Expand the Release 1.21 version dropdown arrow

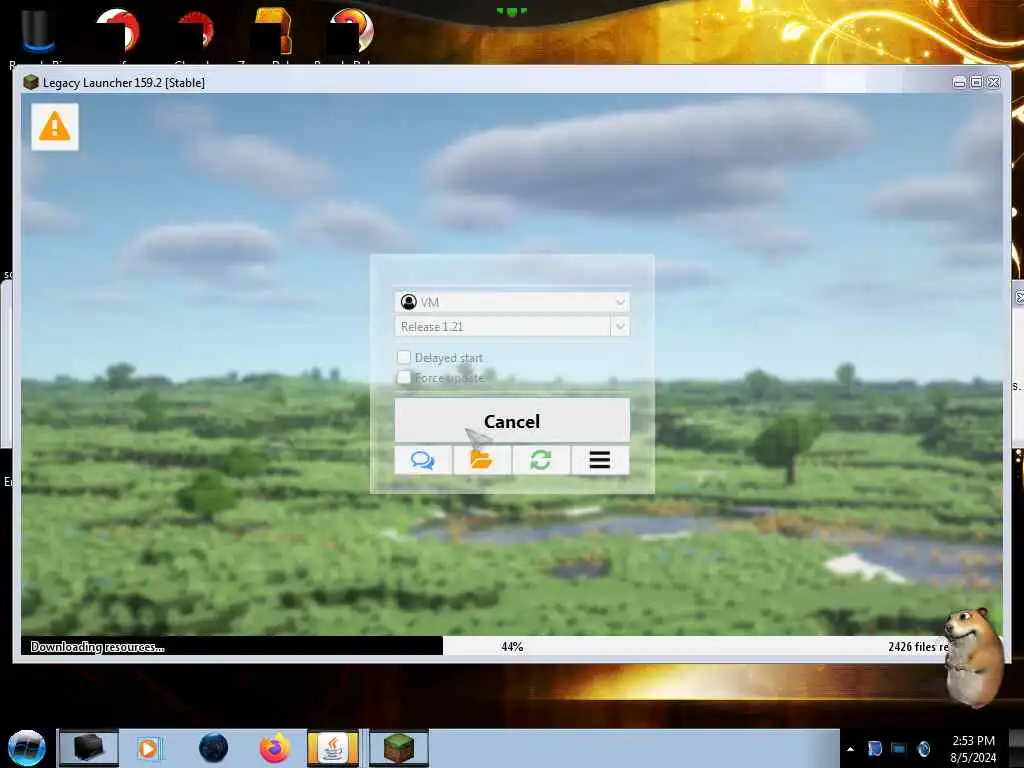[620, 326]
